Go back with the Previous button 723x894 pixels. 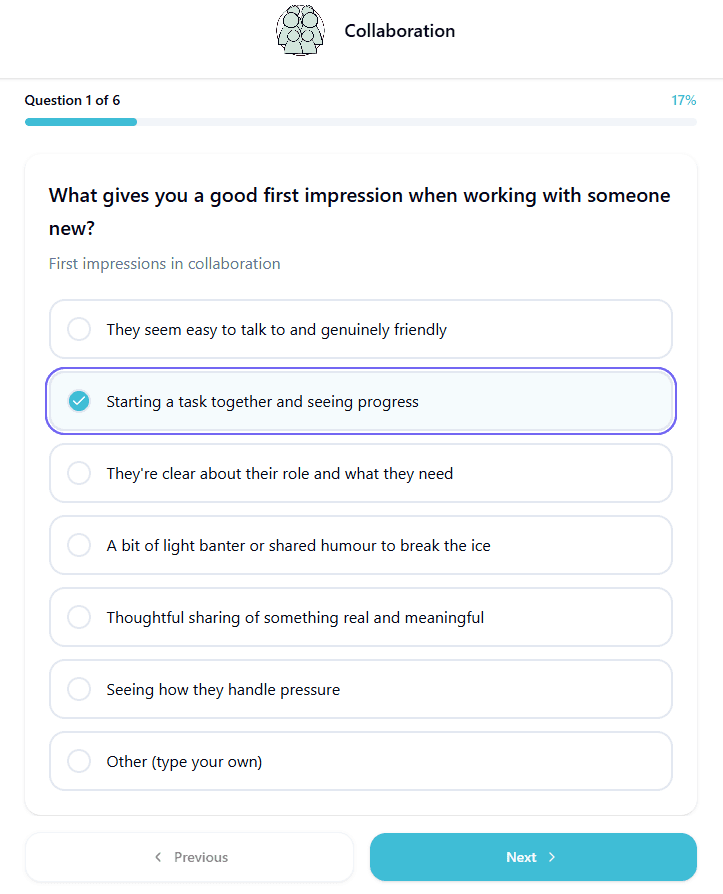pos(190,857)
